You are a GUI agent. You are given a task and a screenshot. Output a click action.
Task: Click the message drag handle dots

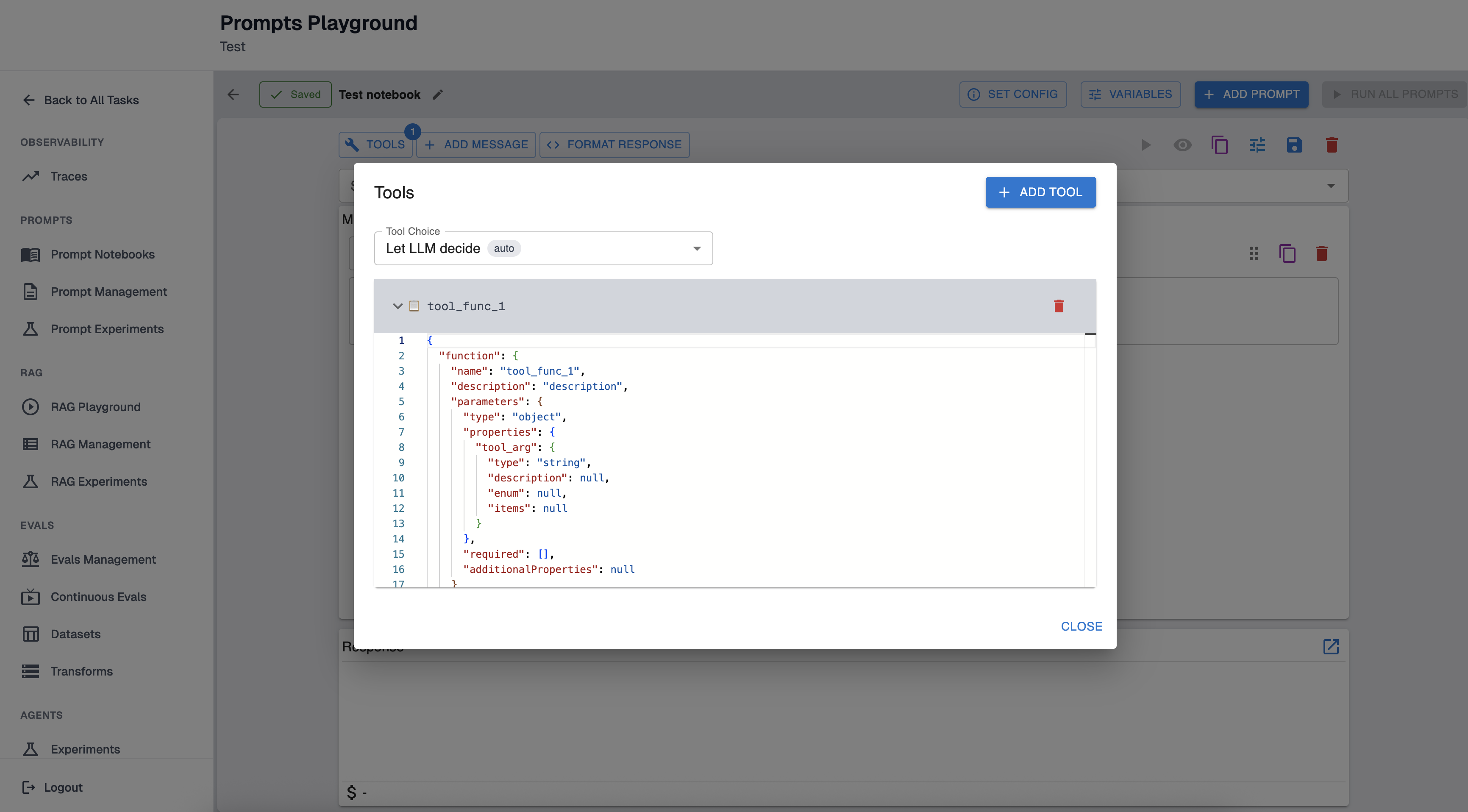(x=1253, y=253)
